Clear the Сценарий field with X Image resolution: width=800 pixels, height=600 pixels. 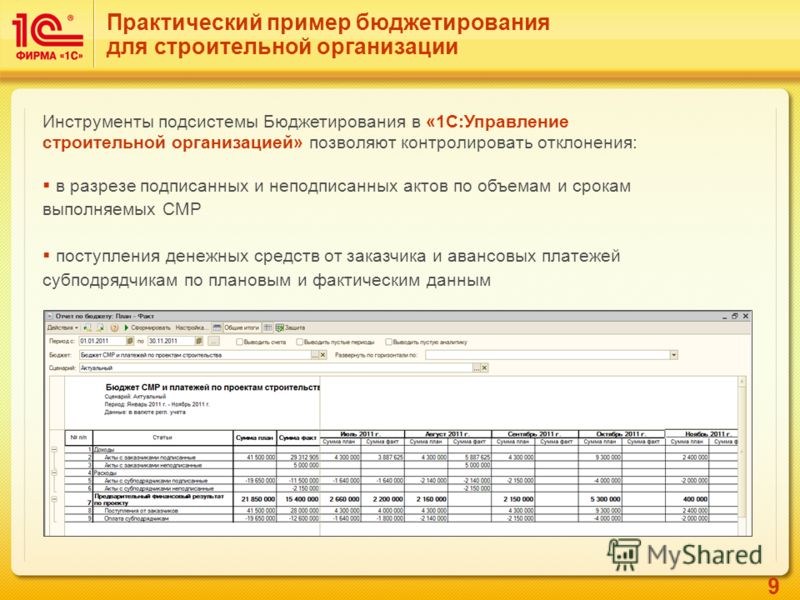[x=485, y=367]
